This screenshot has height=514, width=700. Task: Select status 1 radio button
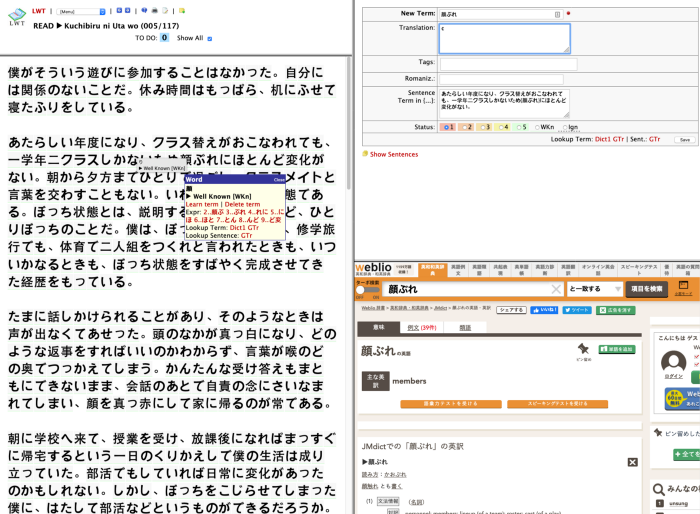coord(446,127)
